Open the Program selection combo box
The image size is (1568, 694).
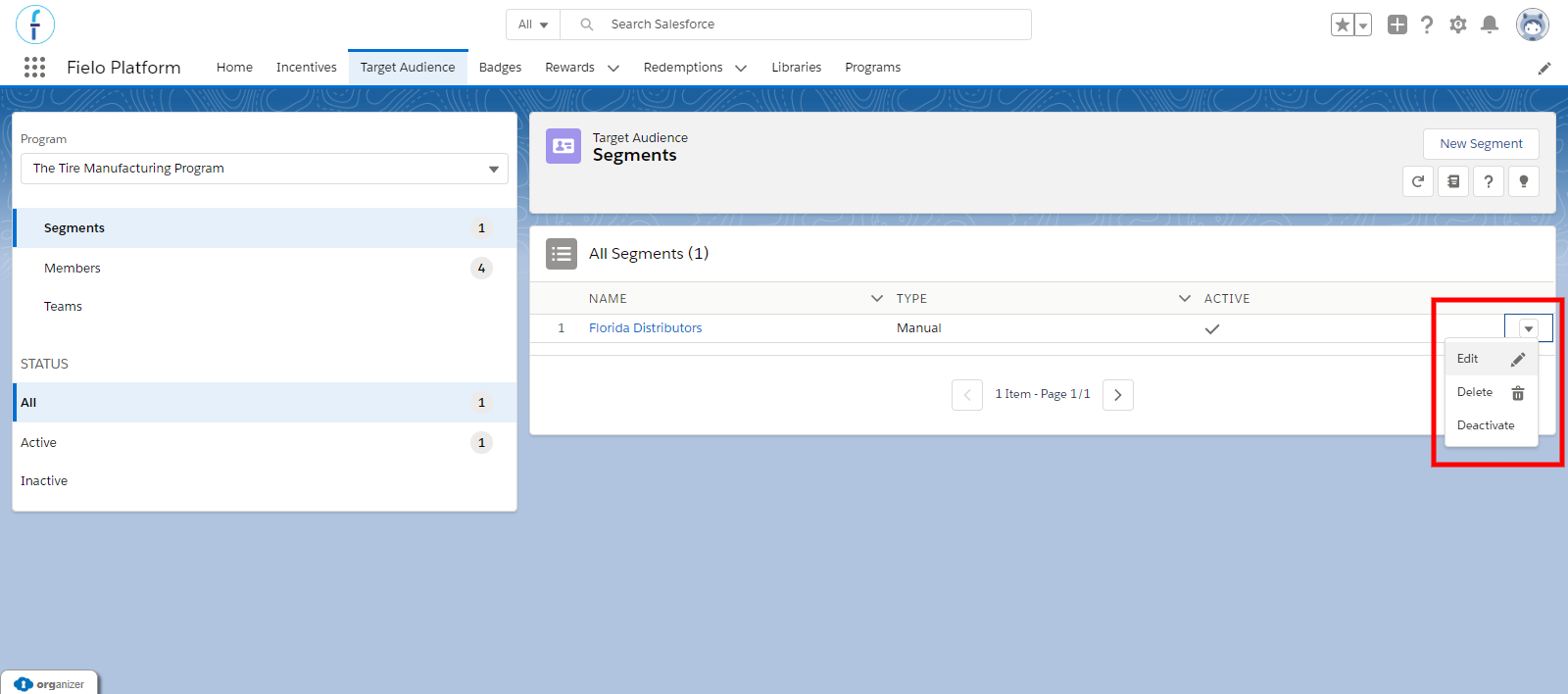point(265,169)
